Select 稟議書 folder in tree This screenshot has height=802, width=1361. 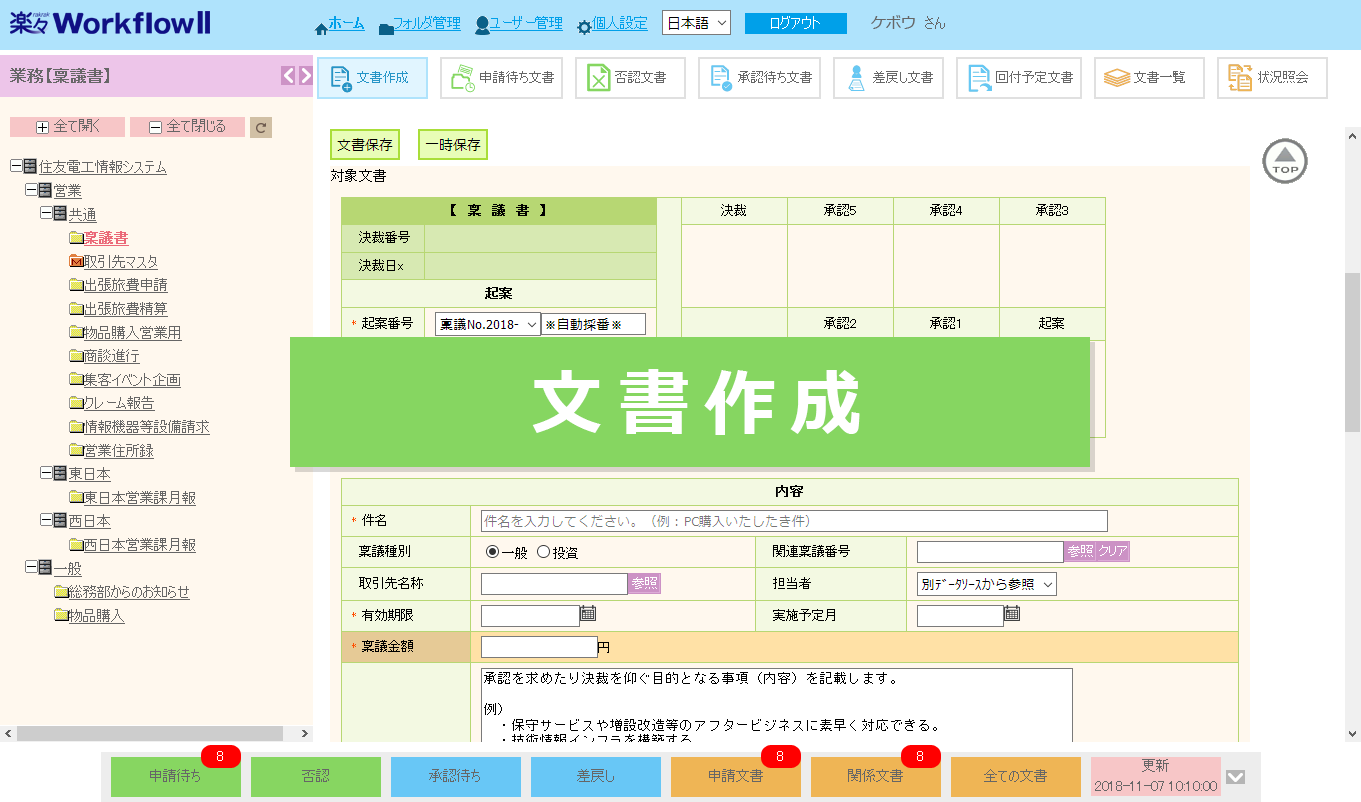(x=105, y=238)
